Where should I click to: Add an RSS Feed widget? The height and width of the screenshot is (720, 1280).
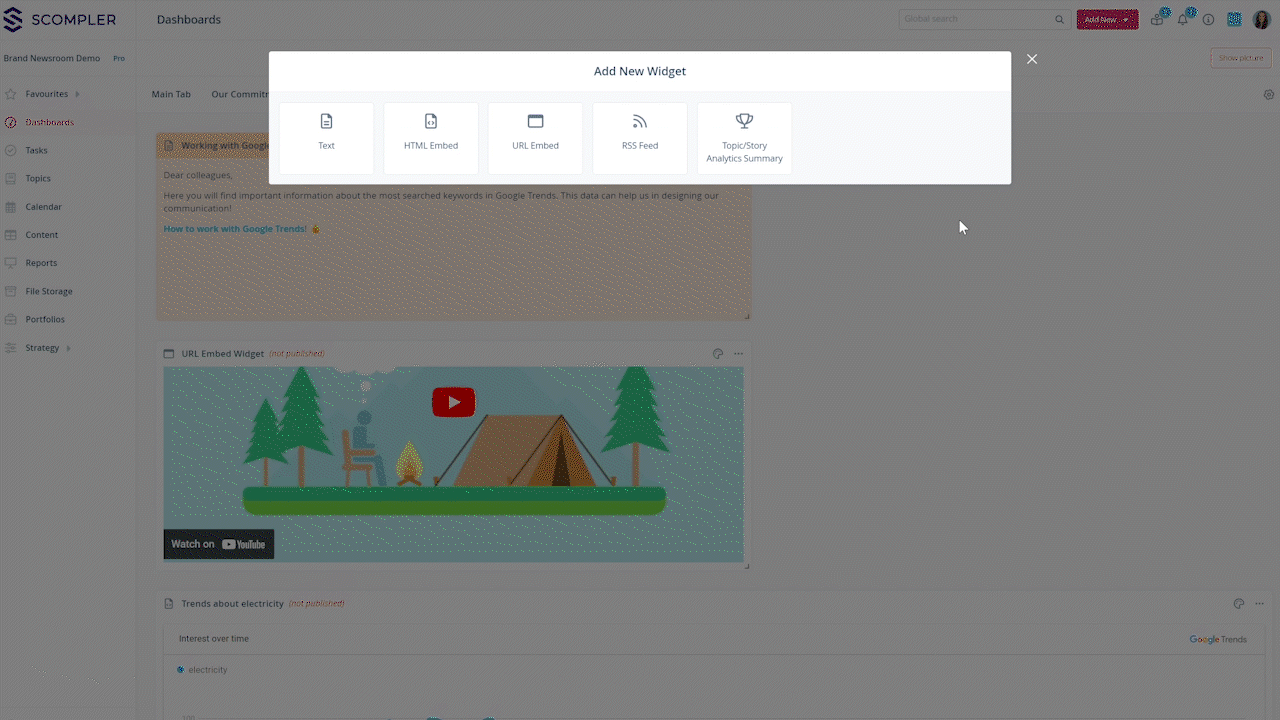[640, 138]
